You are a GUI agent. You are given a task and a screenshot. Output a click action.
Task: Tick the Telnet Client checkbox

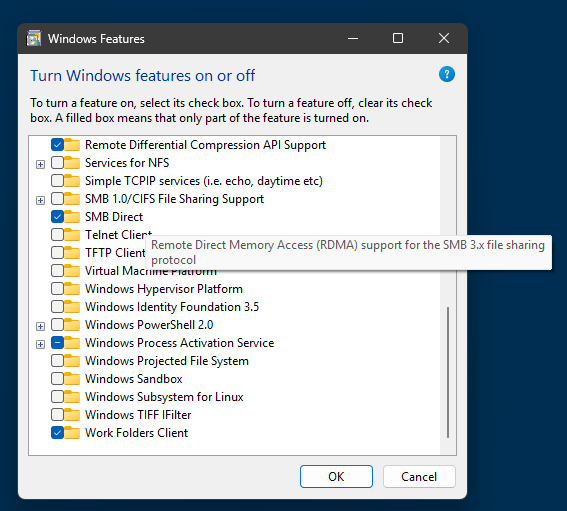[57, 235]
